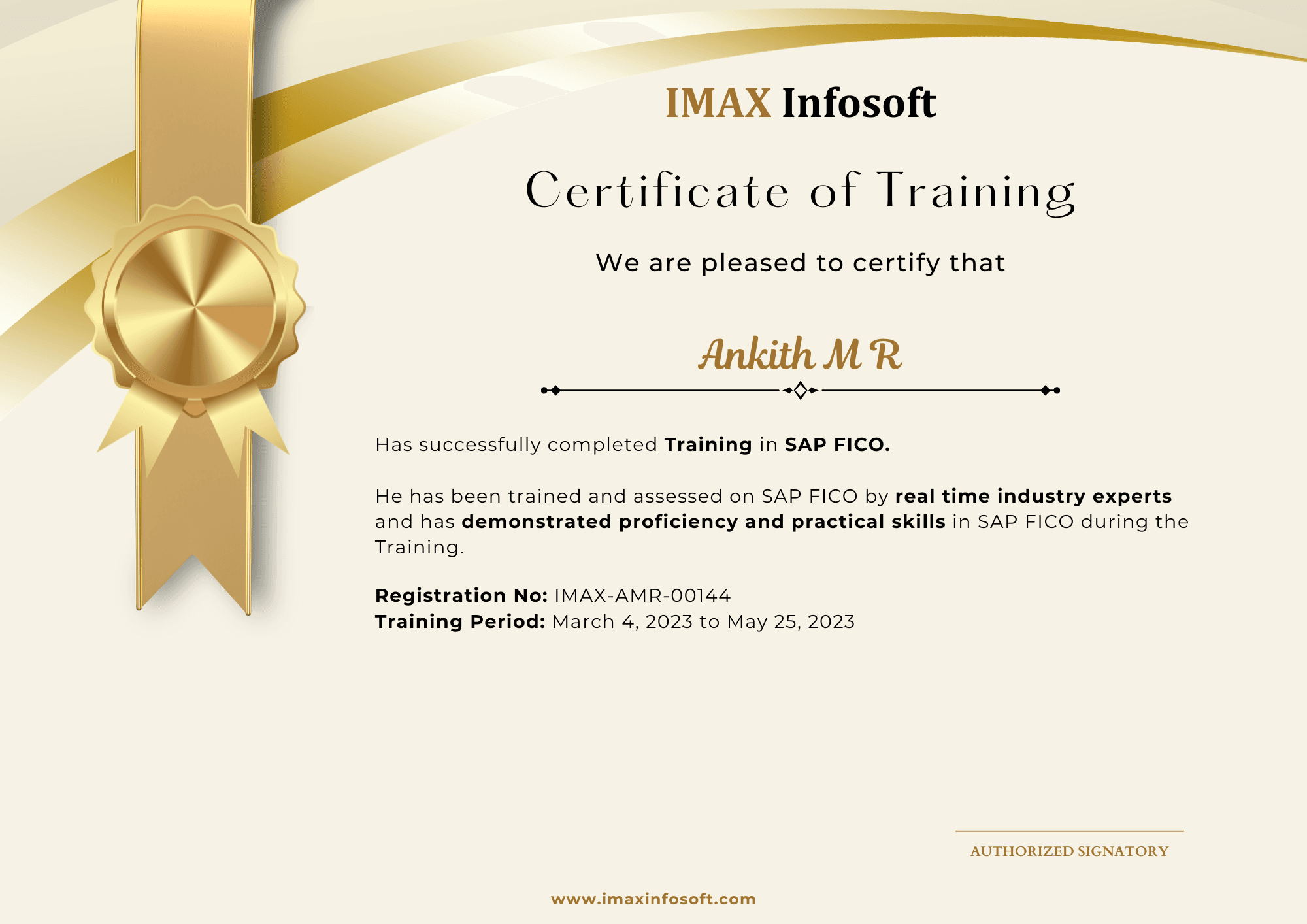This screenshot has width=1307, height=924.
Task: Click the registration number IMAX-AMR-00144
Action: pos(642,595)
